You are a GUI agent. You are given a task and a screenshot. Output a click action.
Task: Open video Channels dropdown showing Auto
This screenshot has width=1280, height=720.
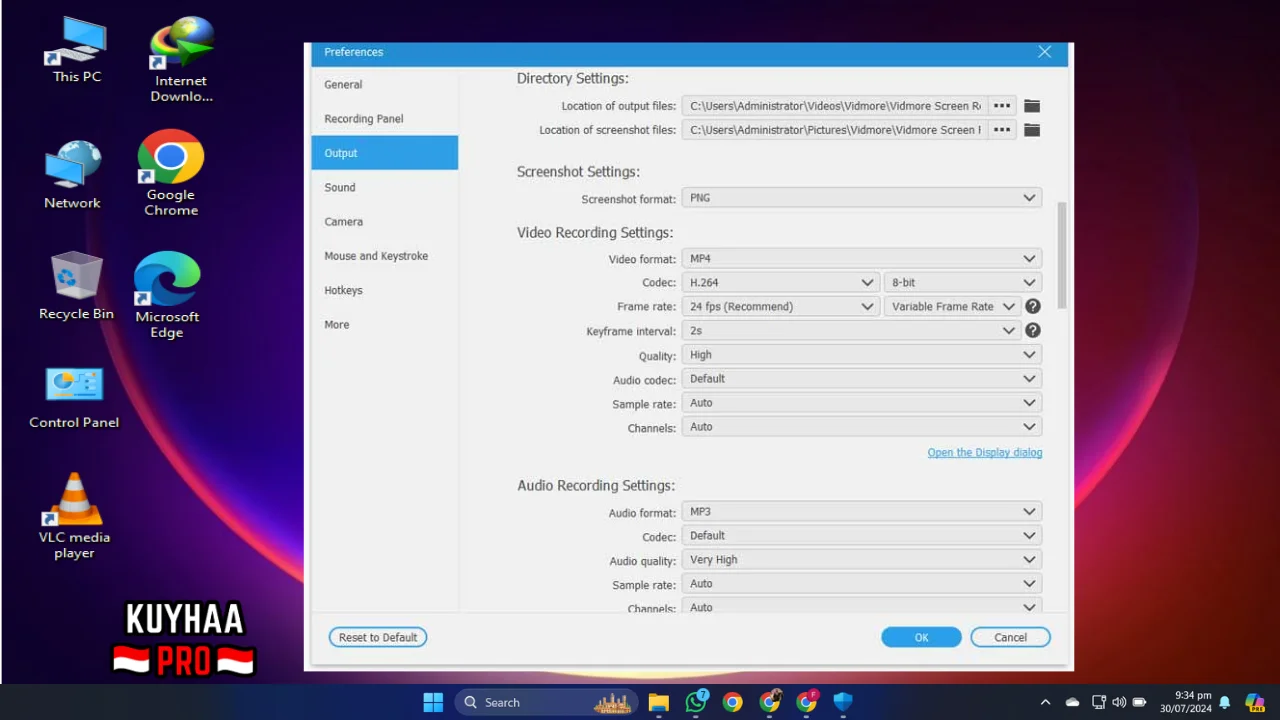(862, 427)
